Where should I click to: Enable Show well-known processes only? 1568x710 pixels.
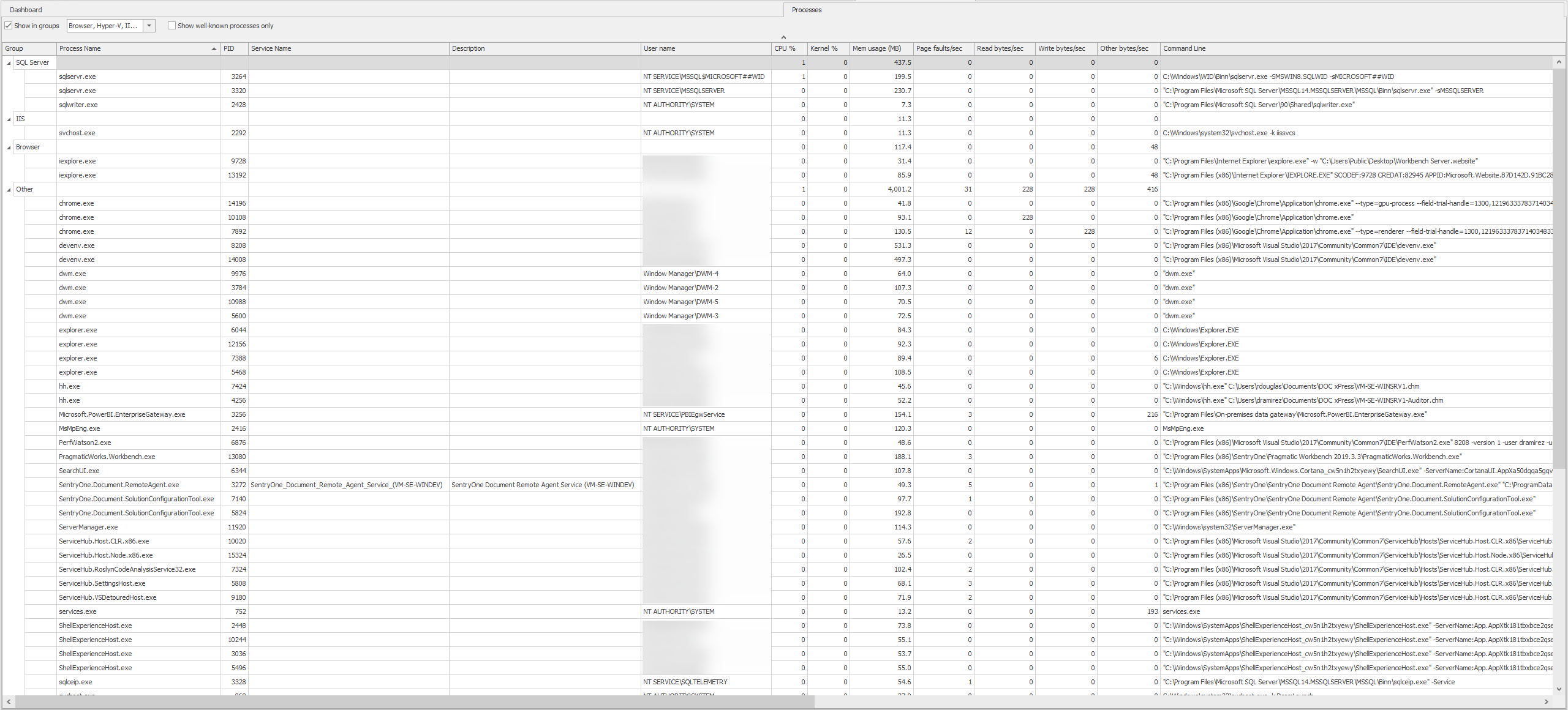click(173, 26)
